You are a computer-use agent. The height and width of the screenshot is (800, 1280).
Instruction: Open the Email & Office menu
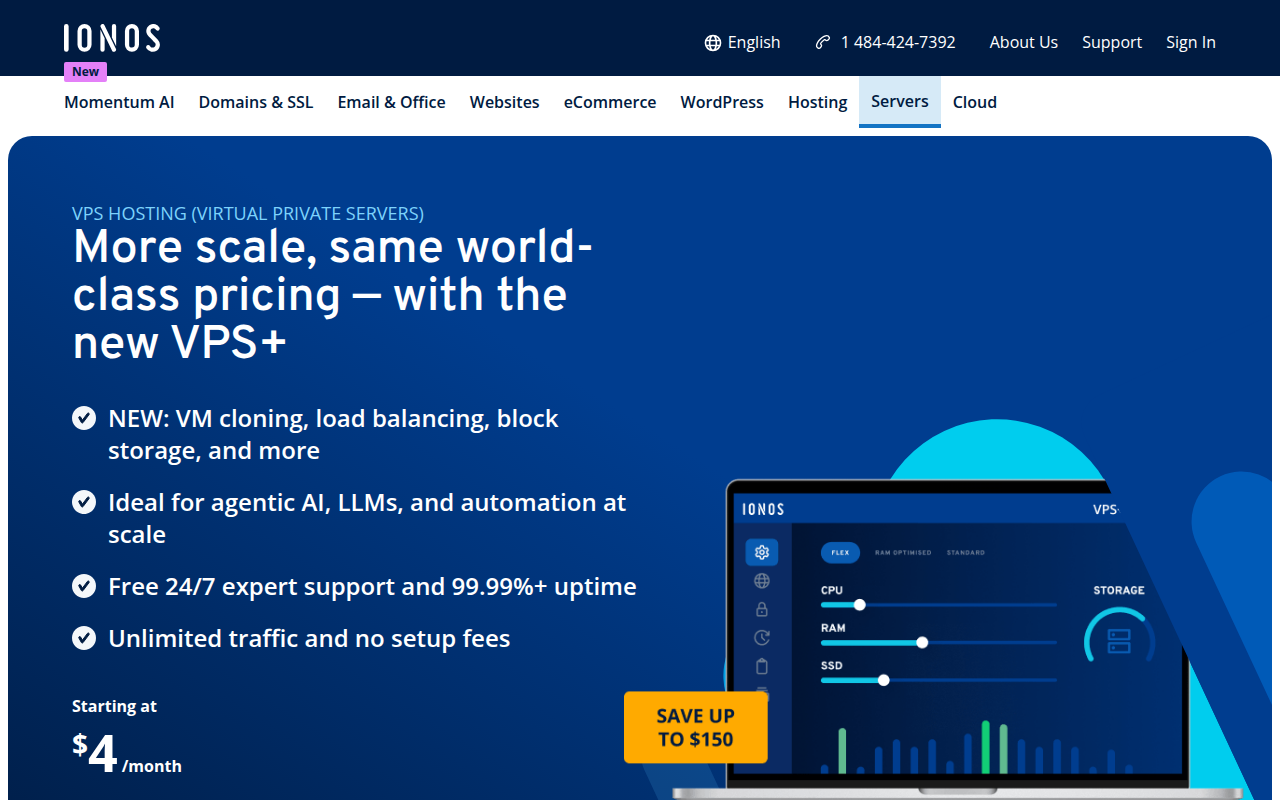pyautogui.click(x=391, y=102)
